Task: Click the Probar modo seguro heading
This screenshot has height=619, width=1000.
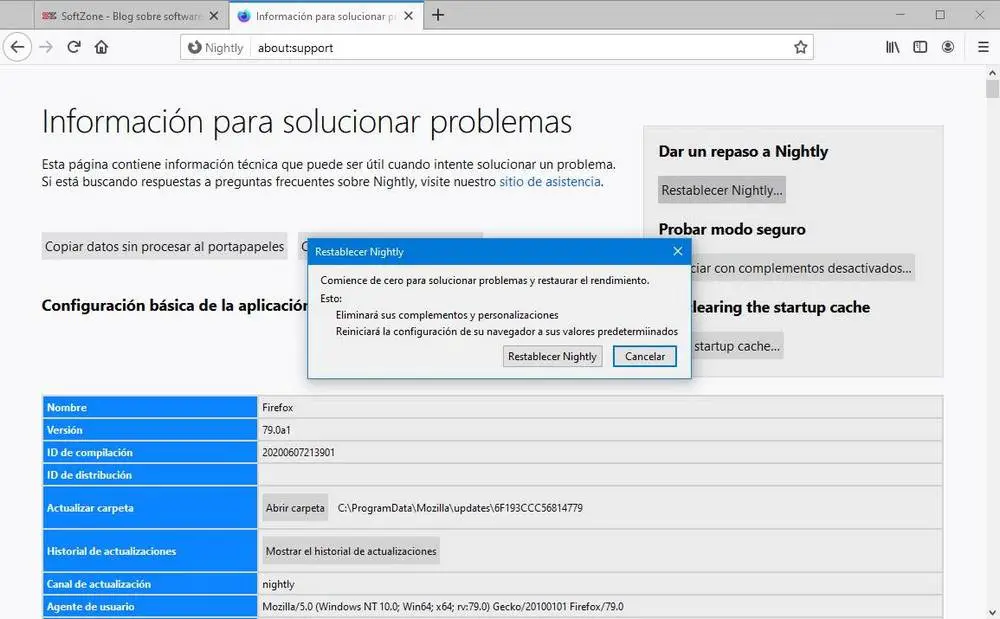Action: pos(732,229)
